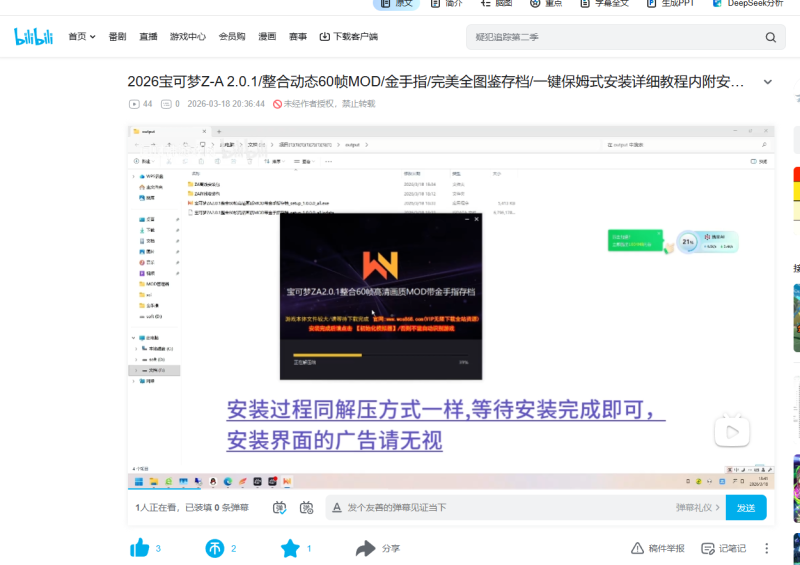Click the play count icon beside 44
800x565 pixels.
[x=134, y=104]
